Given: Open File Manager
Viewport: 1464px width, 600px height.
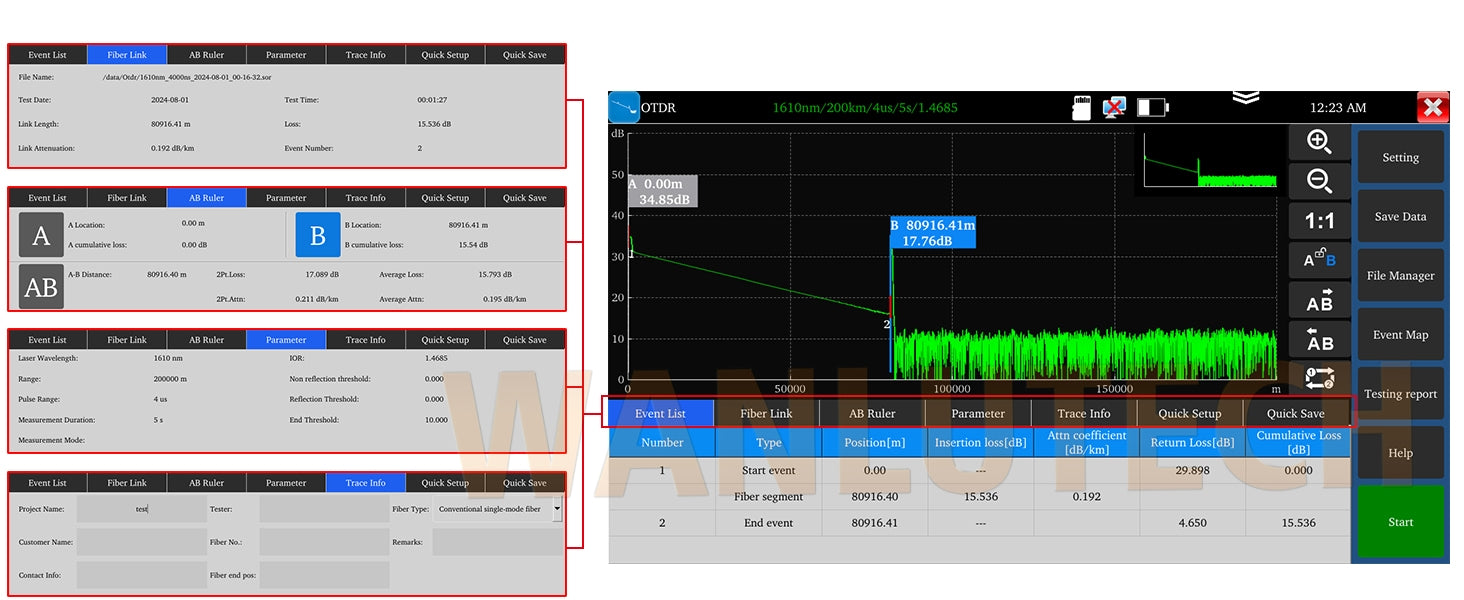Looking at the screenshot, I should tap(1400, 275).
